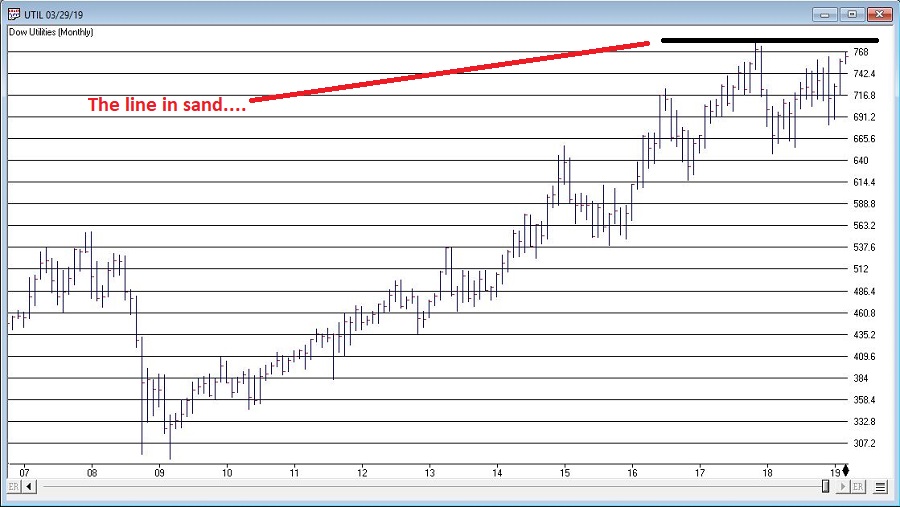Click the 18 year label on the time axis
The height and width of the screenshot is (507, 900).
coord(767,473)
